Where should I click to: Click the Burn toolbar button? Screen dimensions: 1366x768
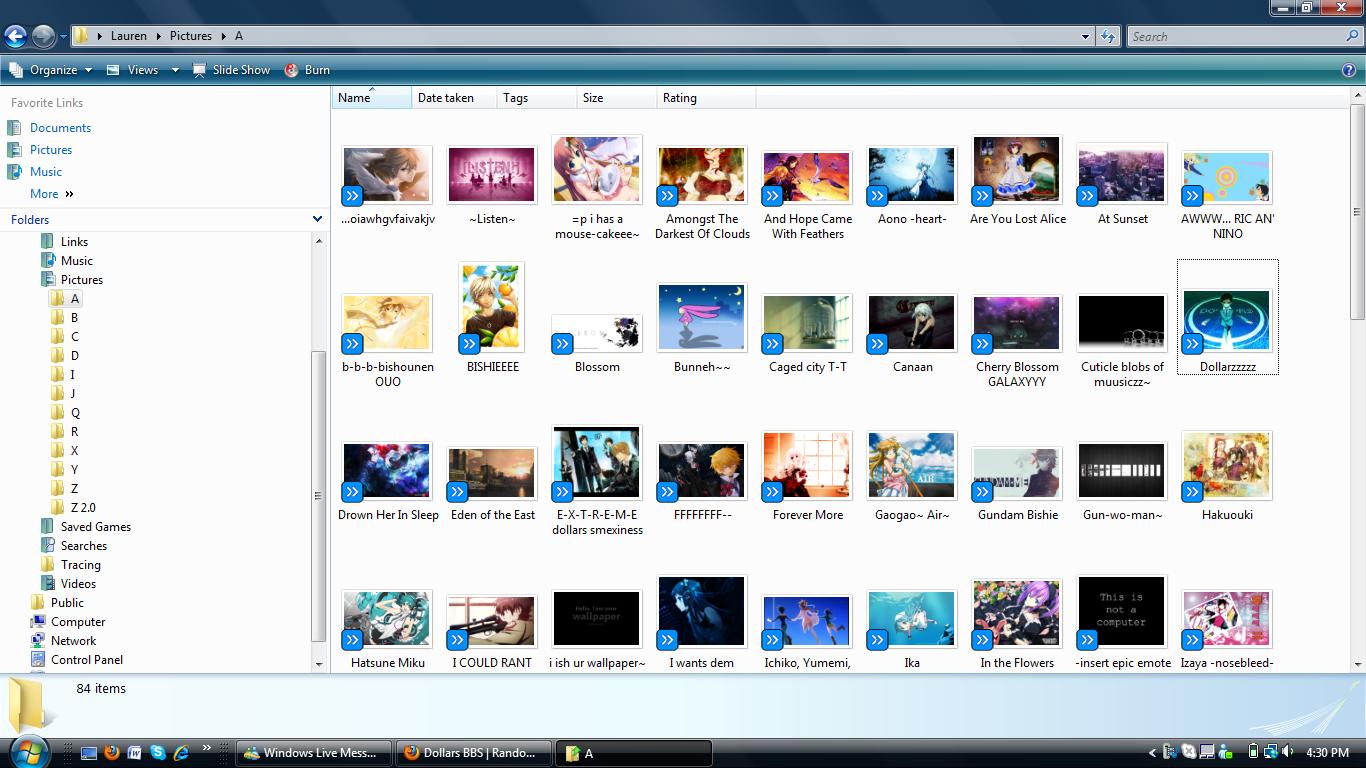[x=307, y=70]
